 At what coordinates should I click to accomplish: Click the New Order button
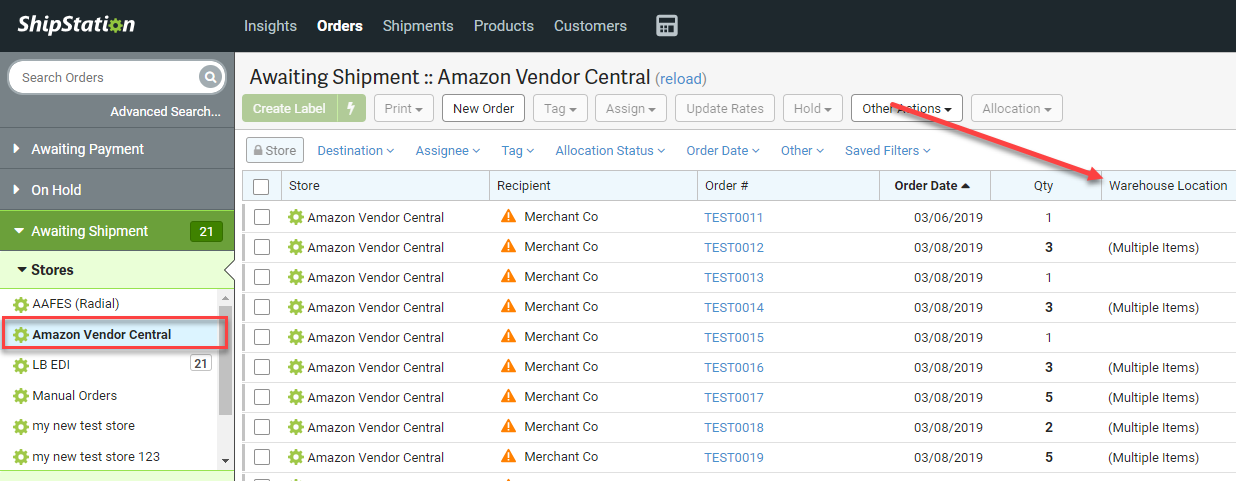point(483,109)
